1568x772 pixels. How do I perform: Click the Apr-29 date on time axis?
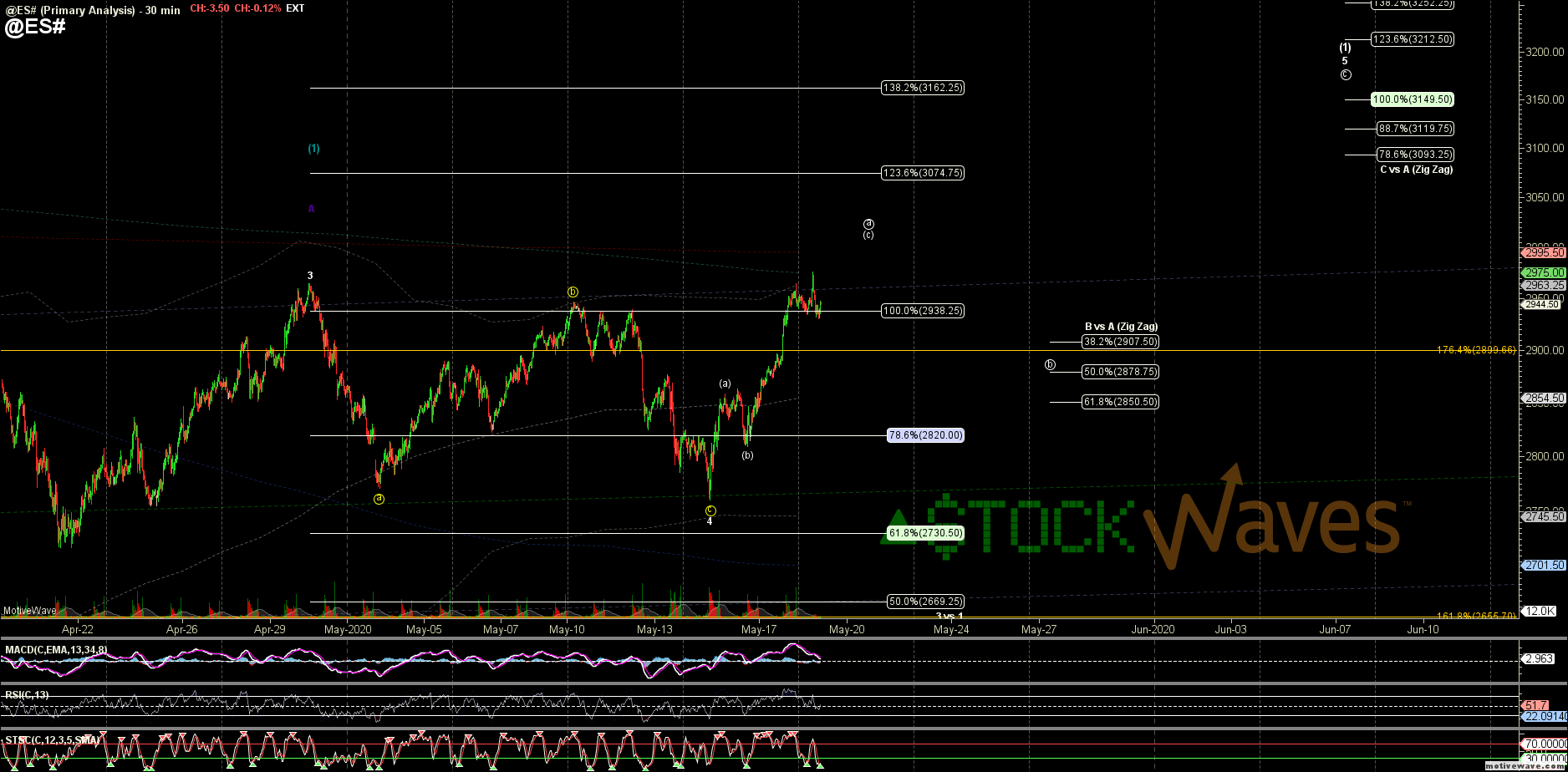(271, 630)
